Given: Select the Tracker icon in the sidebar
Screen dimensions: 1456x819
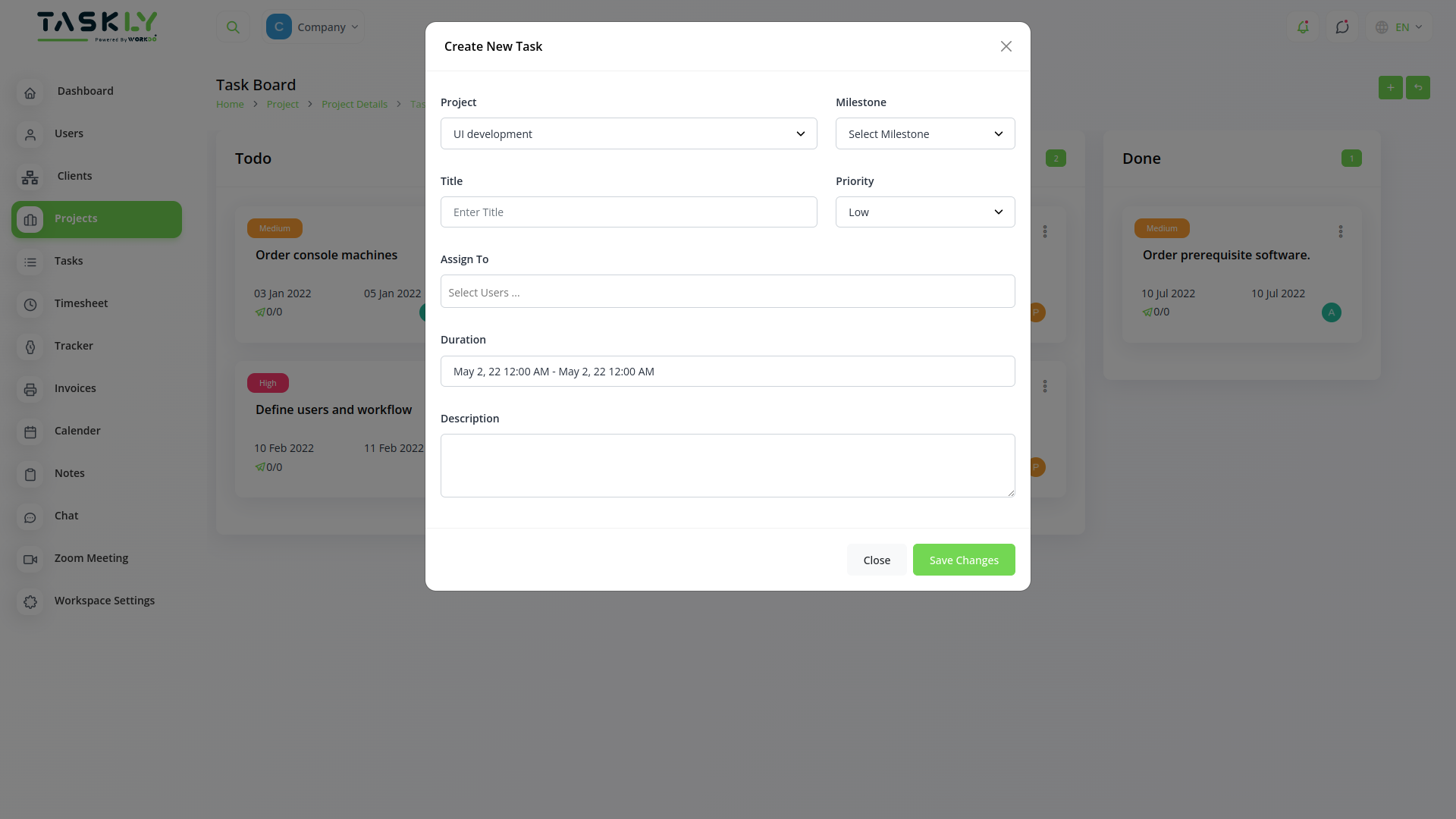Looking at the screenshot, I should [30, 347].
